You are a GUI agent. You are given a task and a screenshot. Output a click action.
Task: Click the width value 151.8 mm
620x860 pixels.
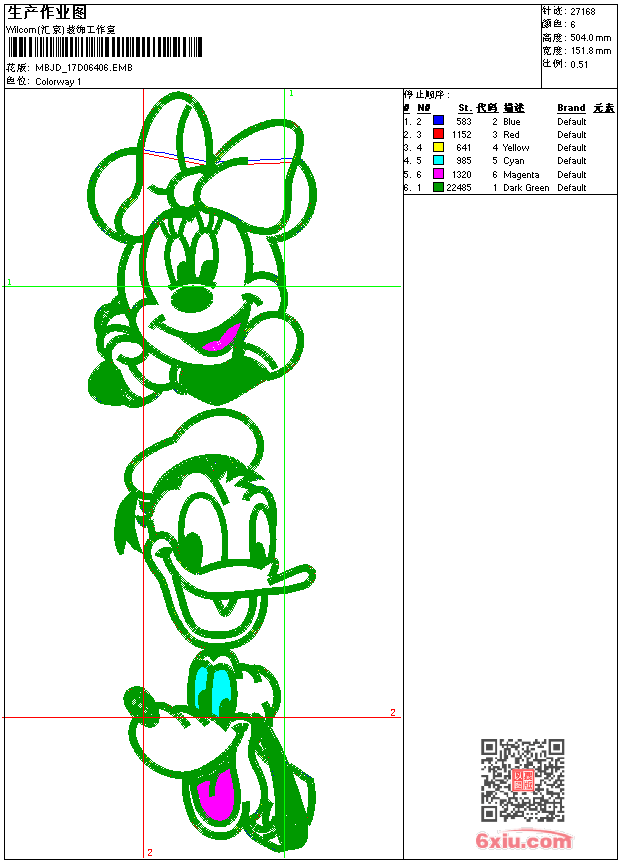pos(590,51)
